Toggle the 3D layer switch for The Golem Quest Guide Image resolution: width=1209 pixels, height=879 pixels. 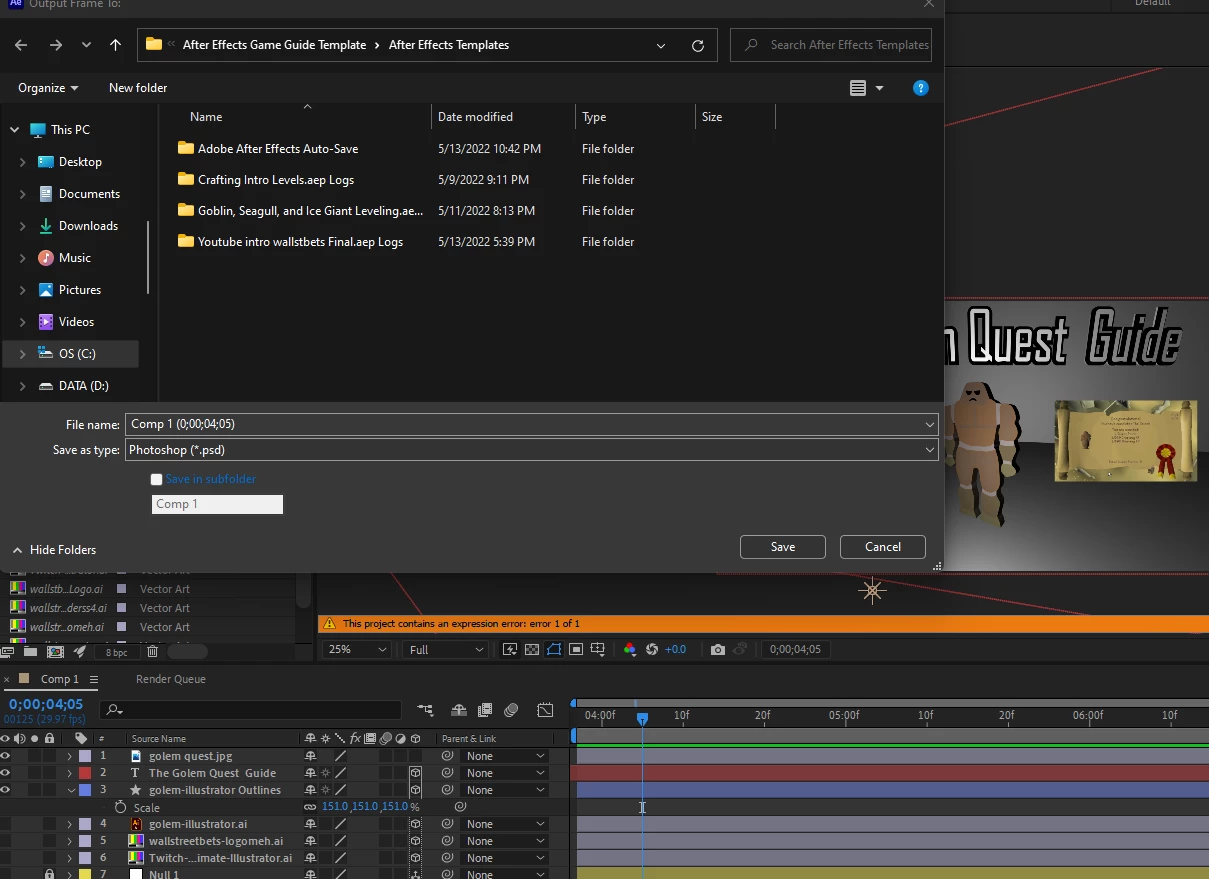tap(415, 773)
